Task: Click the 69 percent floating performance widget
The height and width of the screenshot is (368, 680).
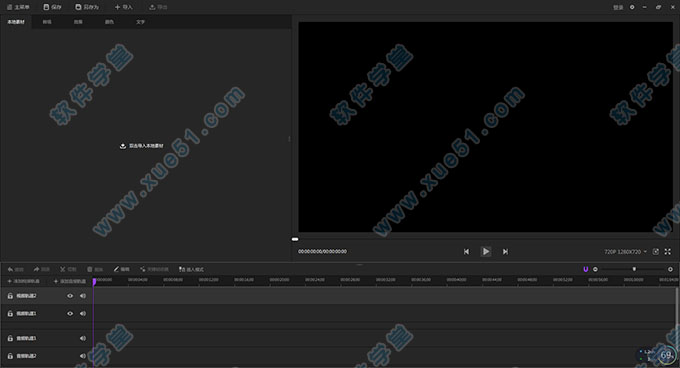Action: 666,355
